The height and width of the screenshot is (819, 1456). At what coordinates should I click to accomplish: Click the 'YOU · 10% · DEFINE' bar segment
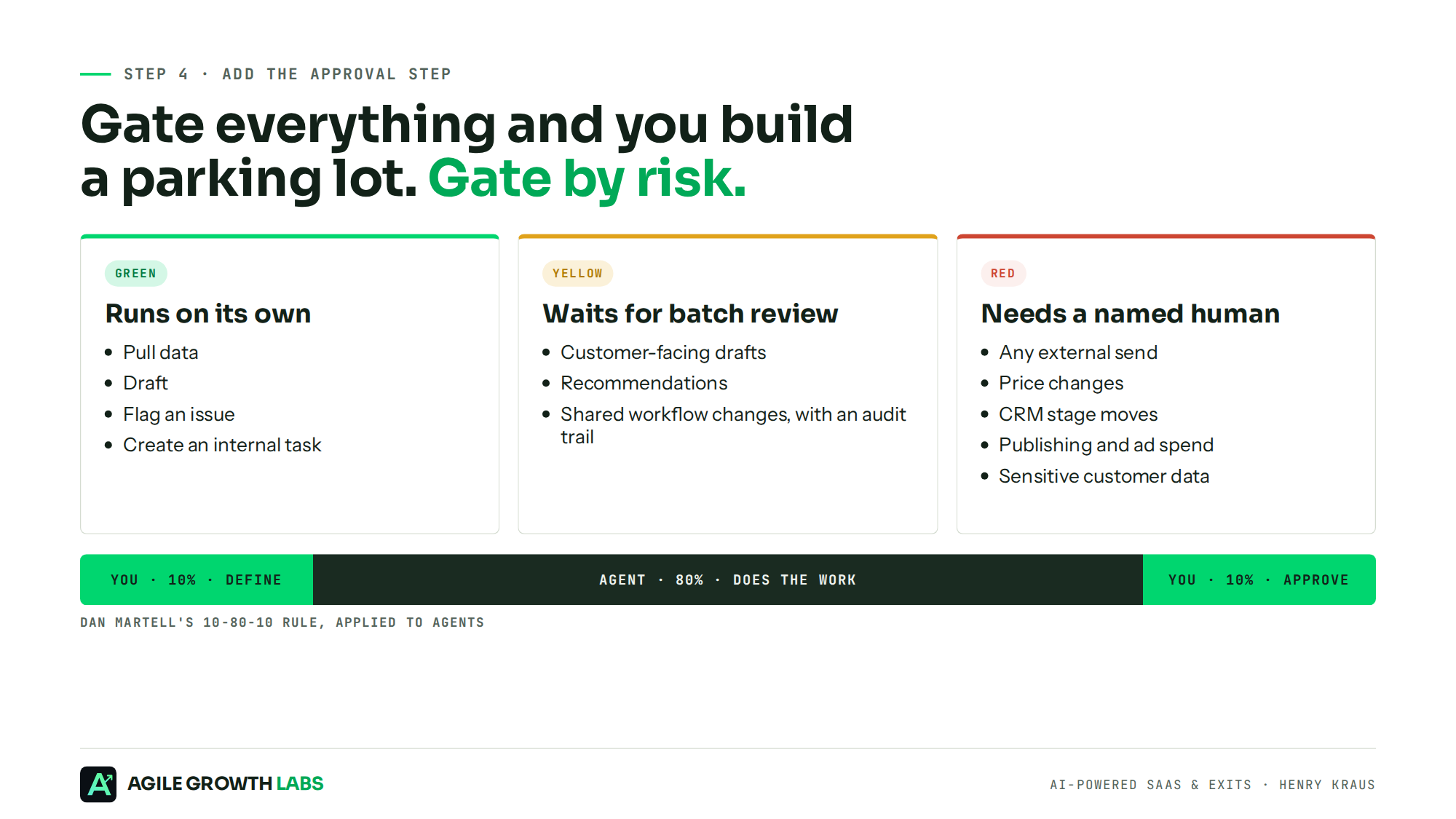pyautogui.click(x=197, y=579)
